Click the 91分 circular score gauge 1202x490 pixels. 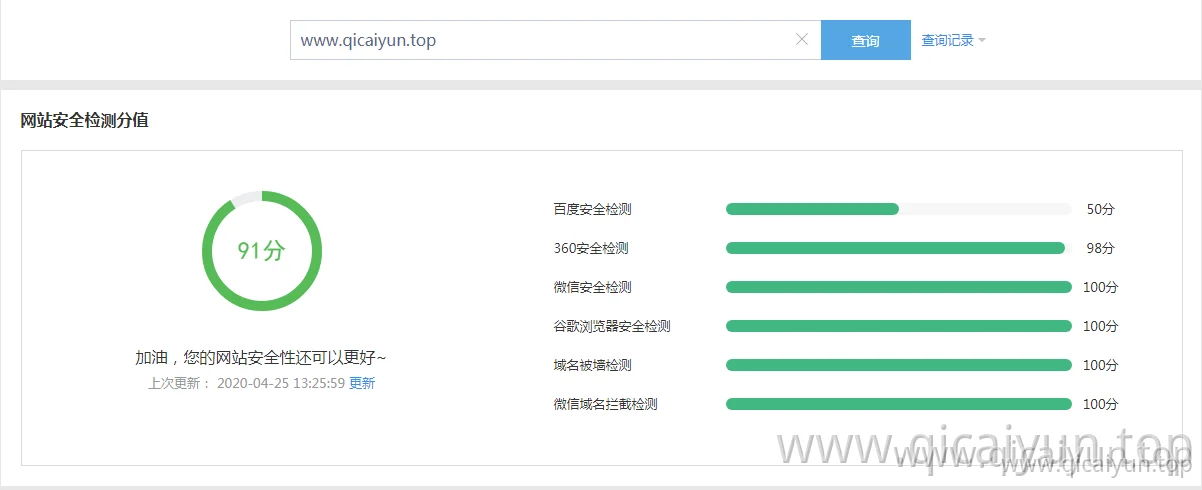click(x=262, y=250)
